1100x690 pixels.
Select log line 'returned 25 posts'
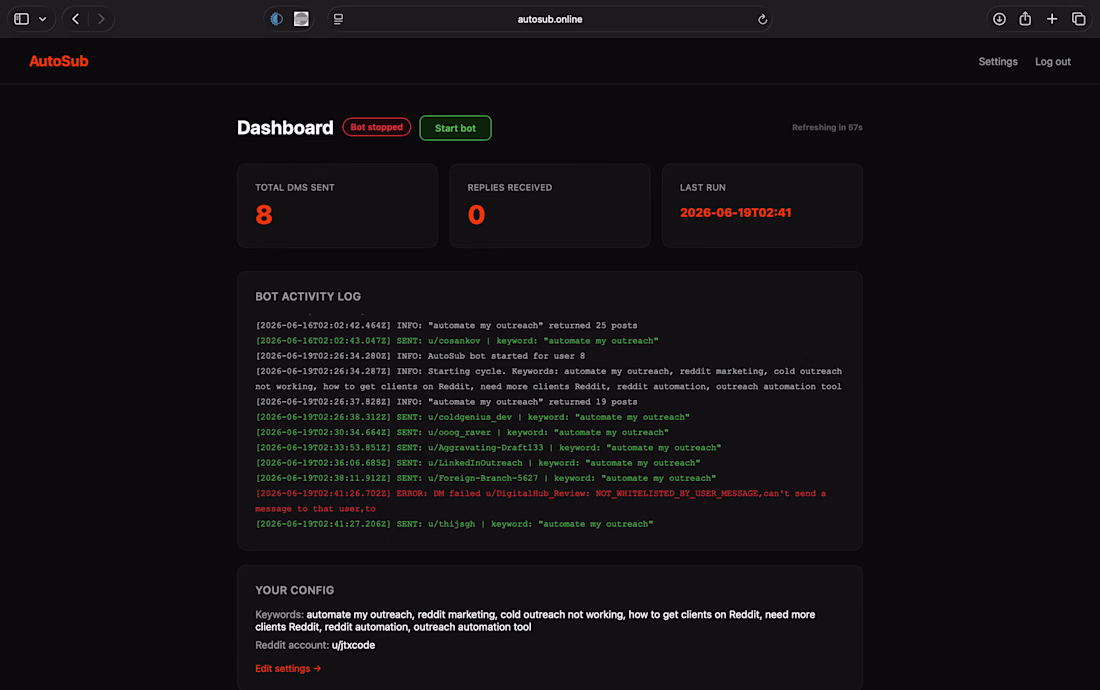(446, 325)
